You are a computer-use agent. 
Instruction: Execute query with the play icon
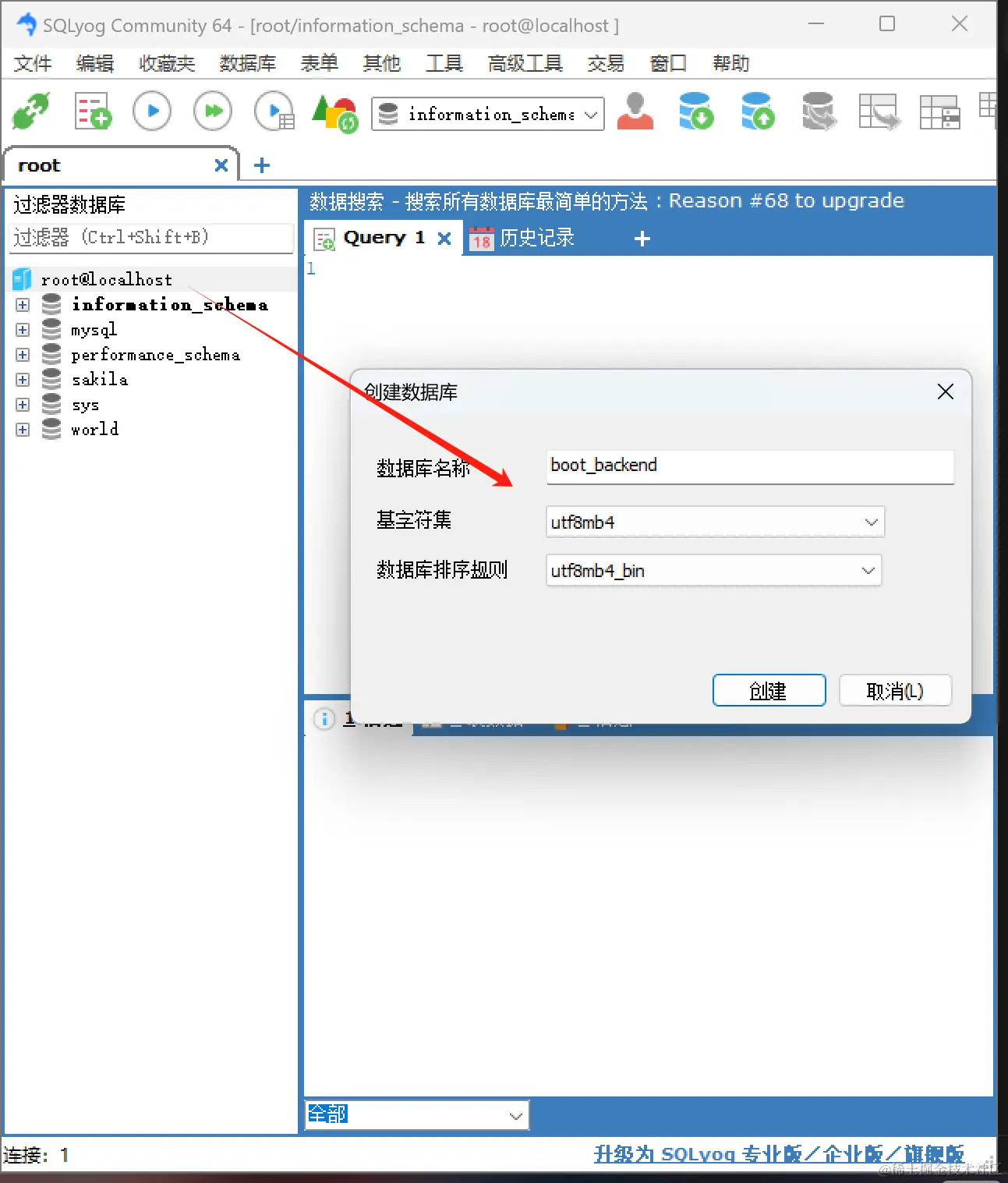(x=152, y=112)
